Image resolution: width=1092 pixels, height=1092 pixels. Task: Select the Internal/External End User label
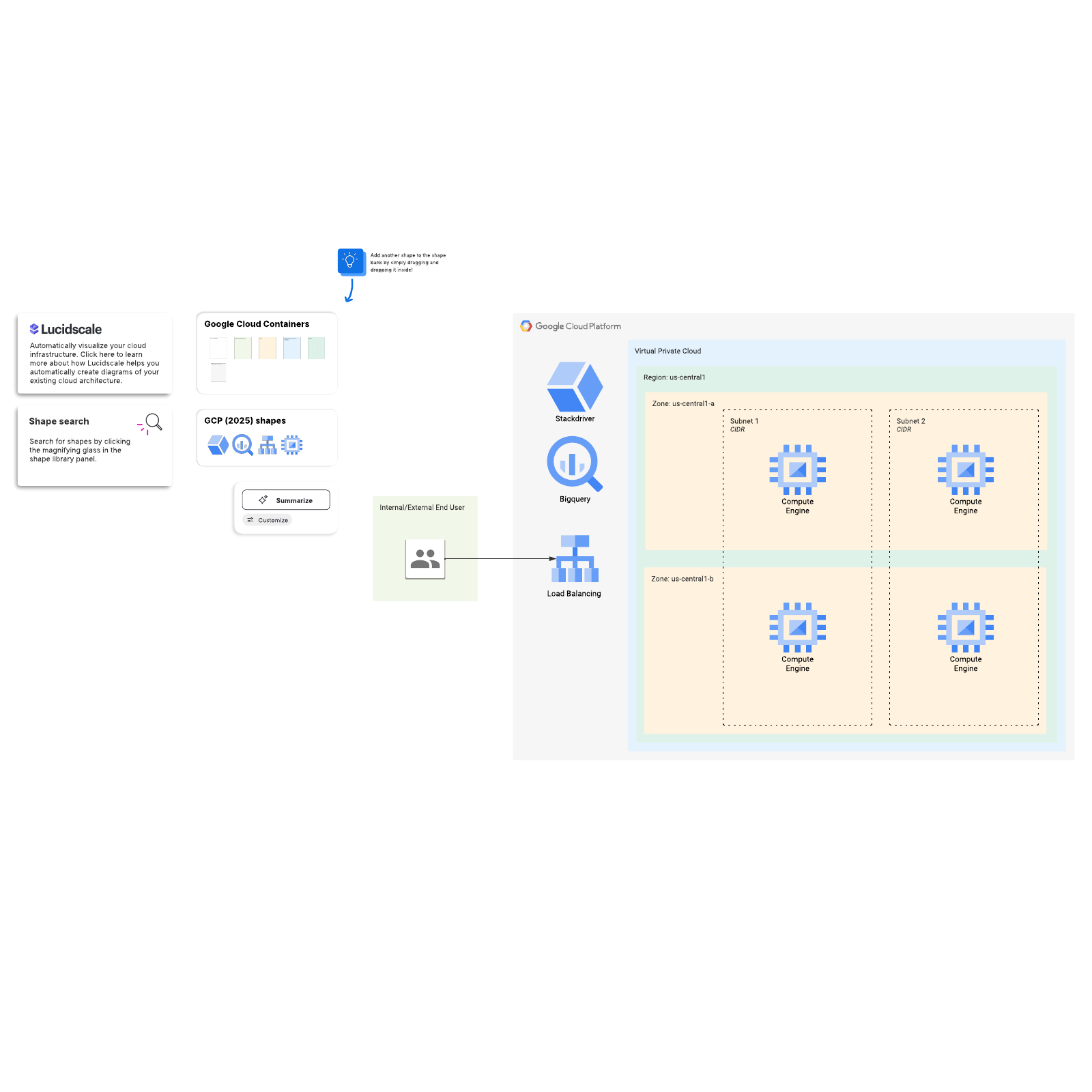(x=422, y=508)
